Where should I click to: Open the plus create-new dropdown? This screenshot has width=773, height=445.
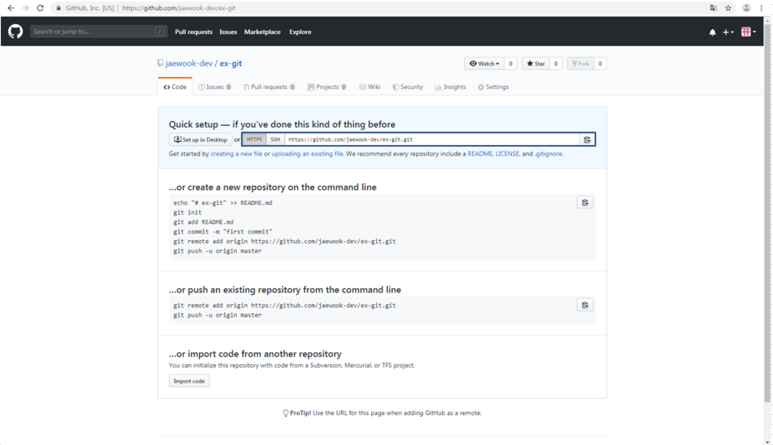(728, 32)
